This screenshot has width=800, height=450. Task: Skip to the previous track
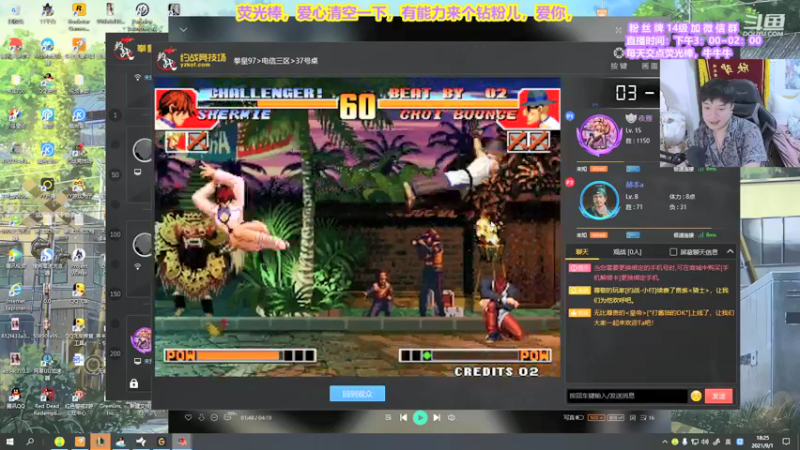coord(404,417)
